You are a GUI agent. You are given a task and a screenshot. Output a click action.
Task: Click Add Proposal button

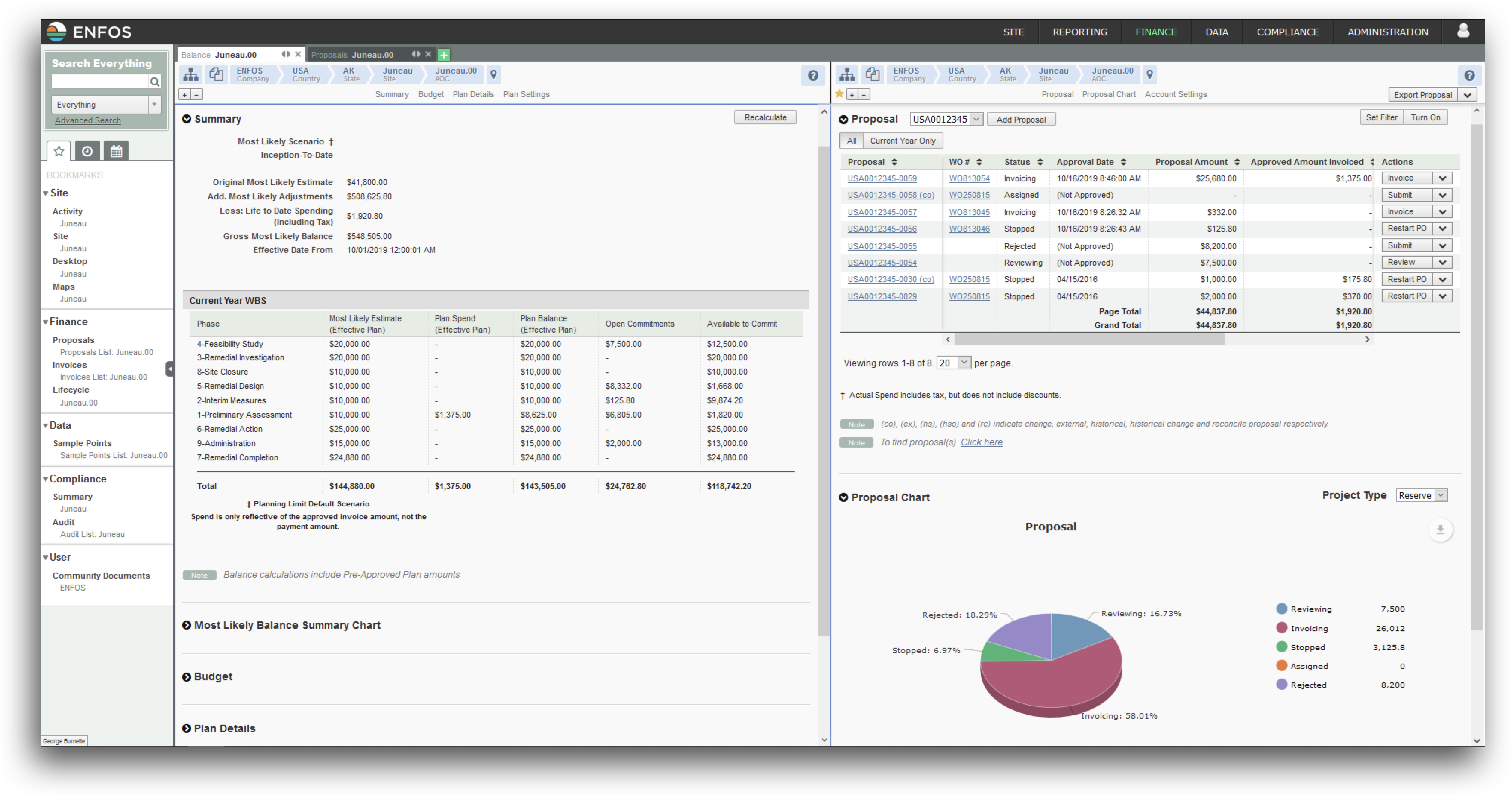click(1021, 119)
